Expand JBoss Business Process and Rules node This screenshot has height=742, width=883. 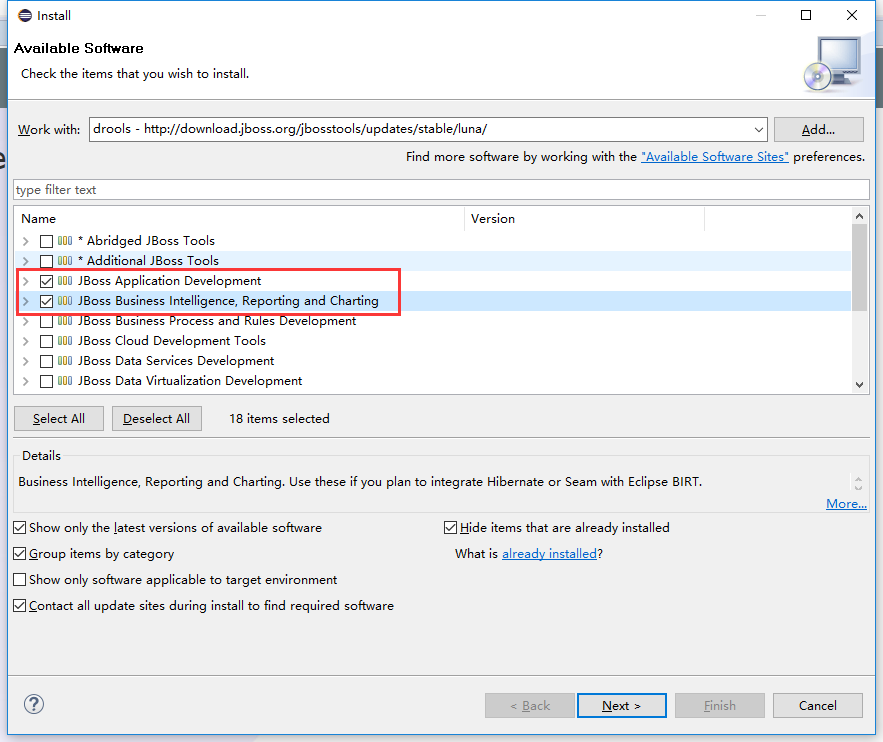tap(25, 321)
